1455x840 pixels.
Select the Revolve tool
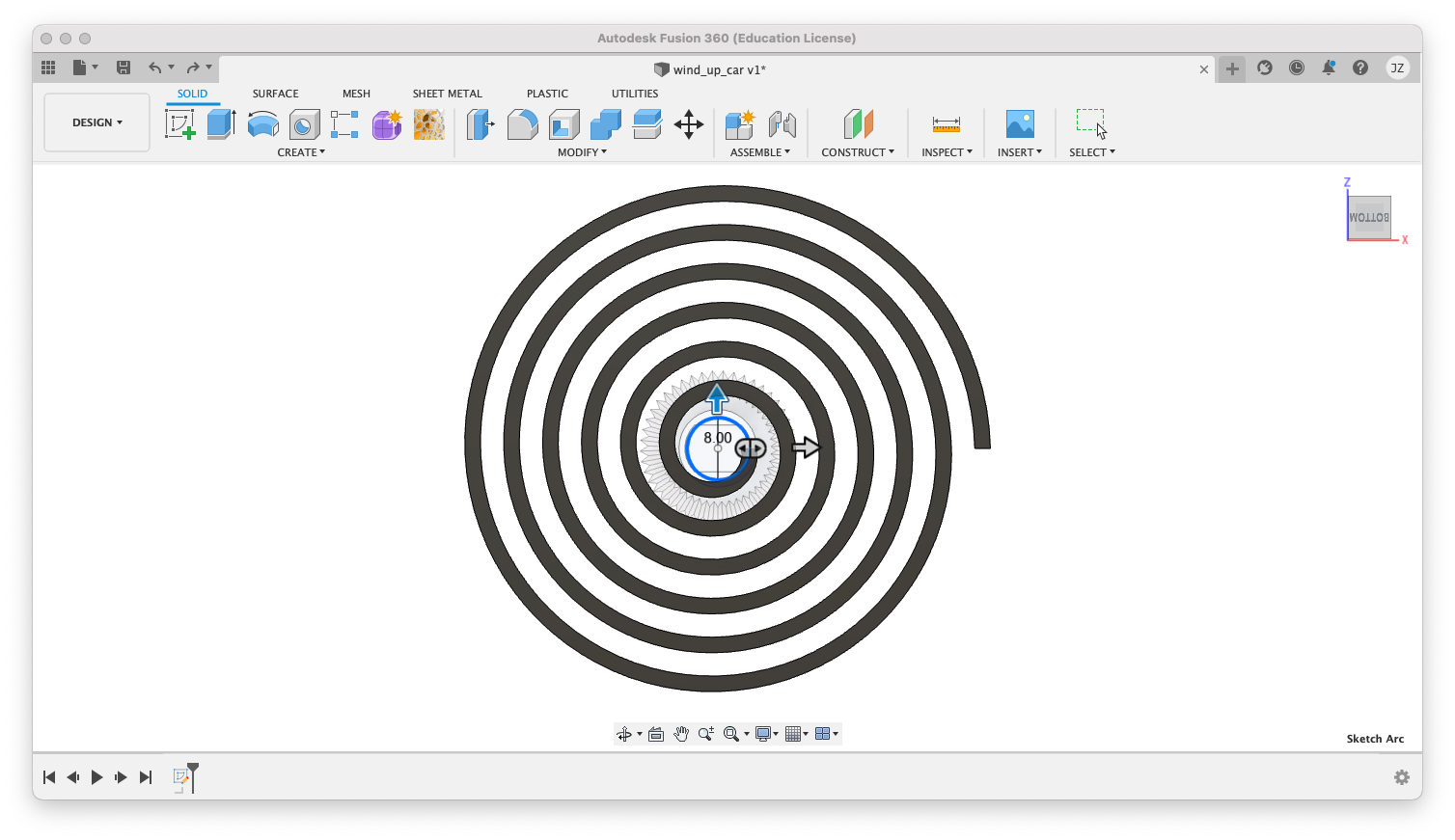[262, 124]
